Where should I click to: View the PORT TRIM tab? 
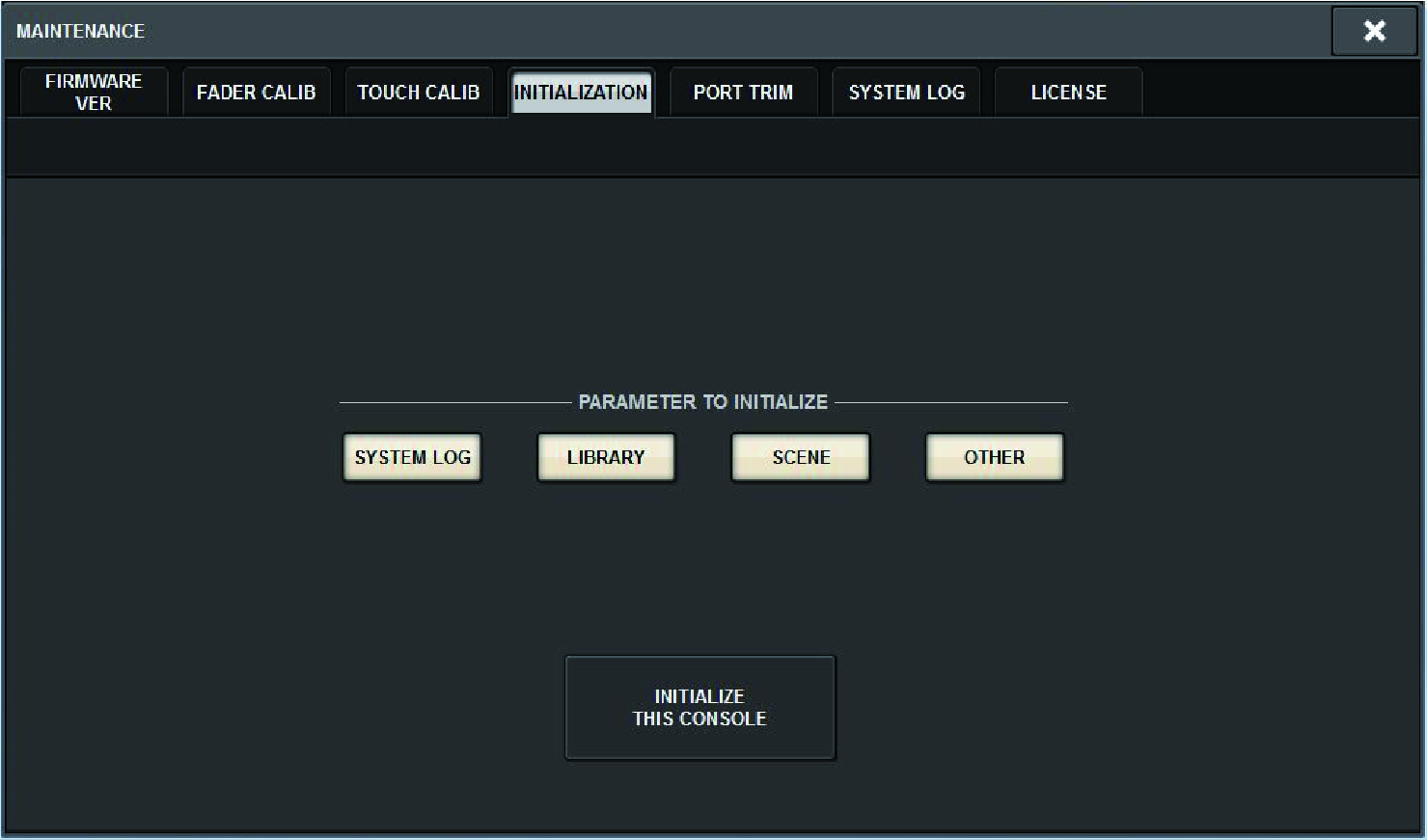742,92
